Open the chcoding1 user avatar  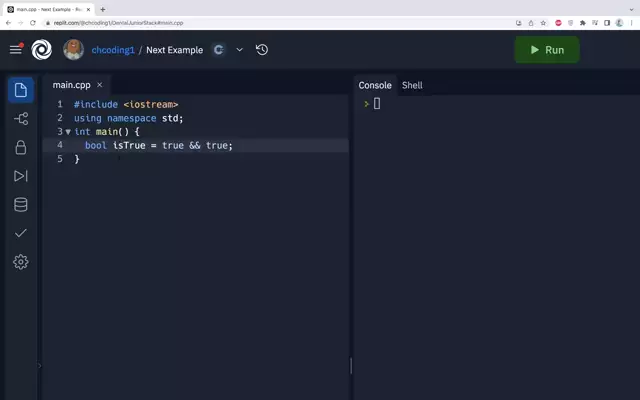pyautogui.click(x=73, y=49)
